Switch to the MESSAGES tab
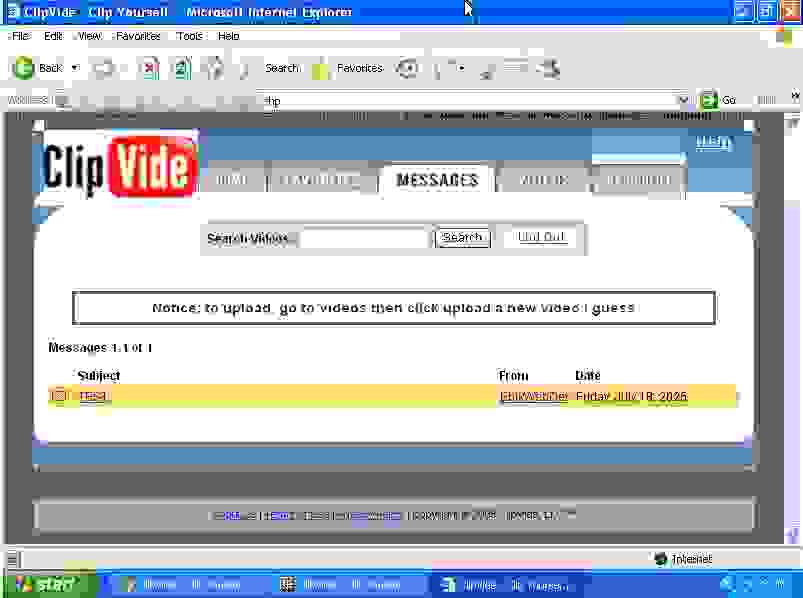 click(437, 180)
